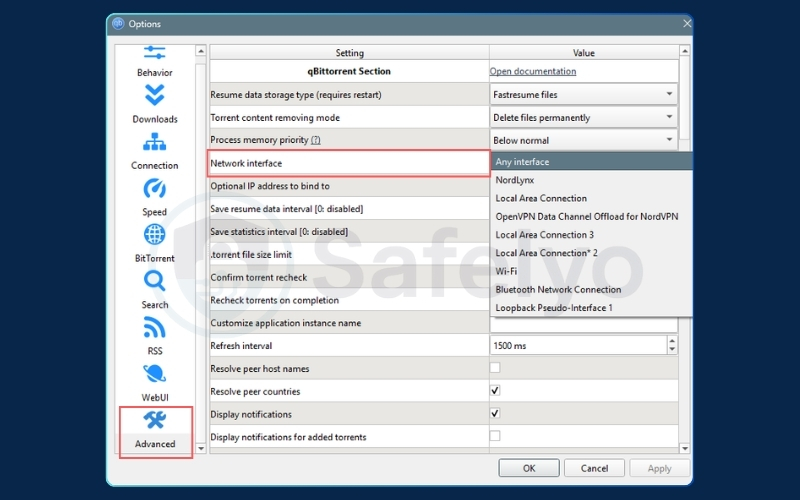800x500 pixels.
Task: Open the Downloads settings icon
Action: tap(155, 95)
